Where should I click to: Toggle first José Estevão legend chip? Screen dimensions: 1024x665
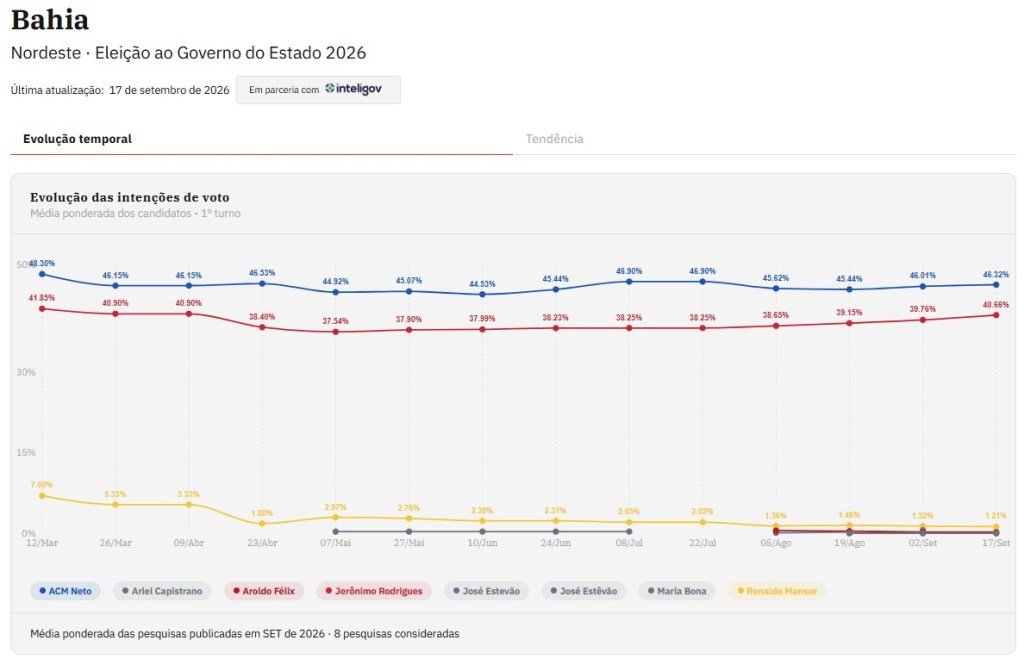pos(486,591)
